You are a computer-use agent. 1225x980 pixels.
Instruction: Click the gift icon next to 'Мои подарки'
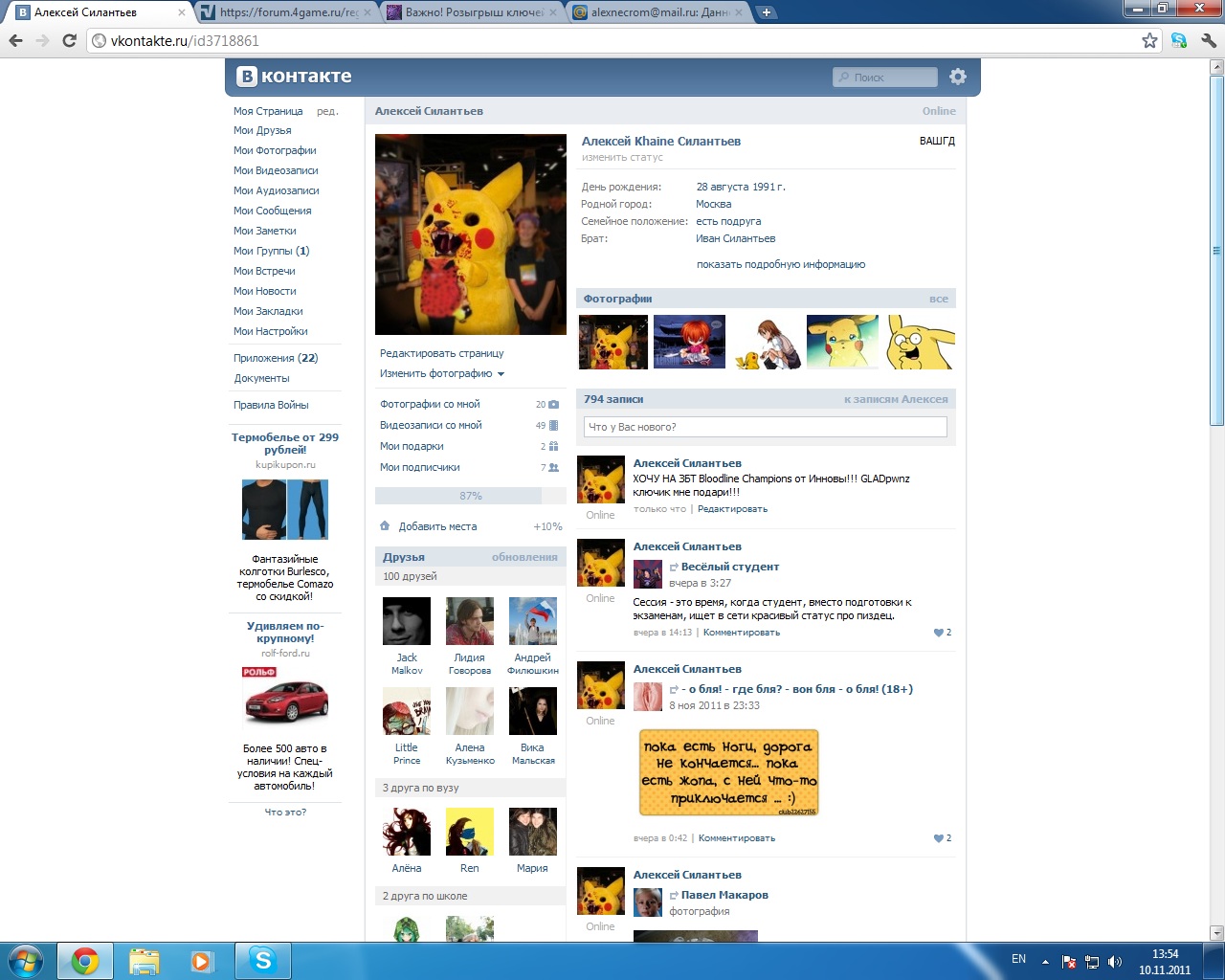(553, 446)
